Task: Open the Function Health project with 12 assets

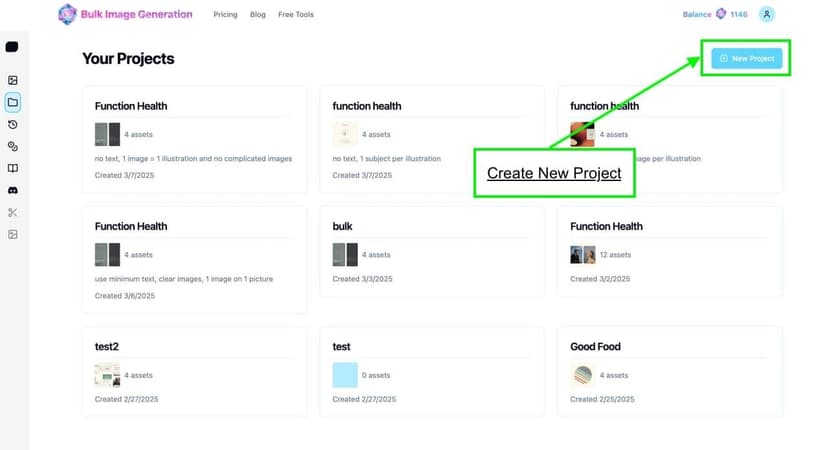Action: [x=670, y=252]
